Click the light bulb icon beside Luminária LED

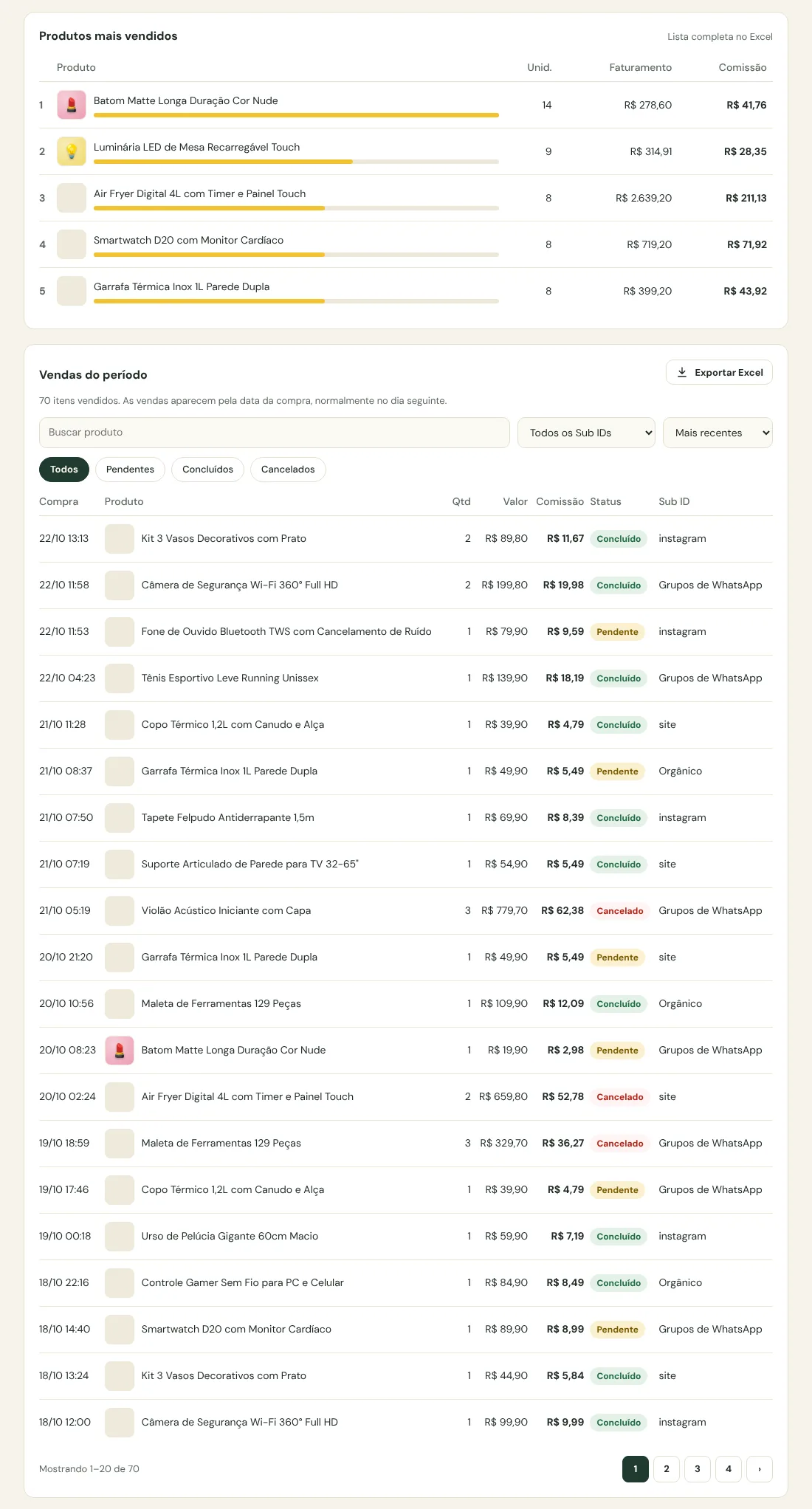[72, 151]
